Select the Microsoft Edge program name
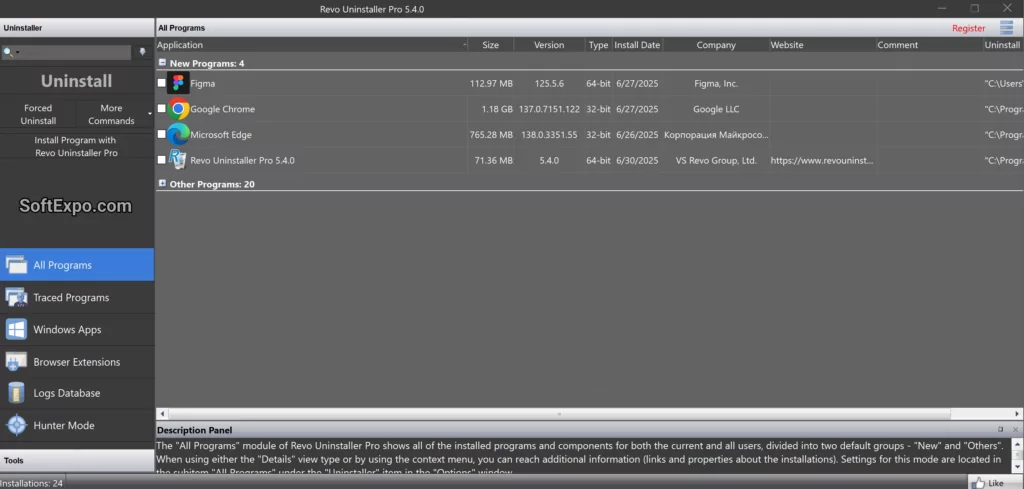Screen dimensions: 1024x489 tap(221, 134)
